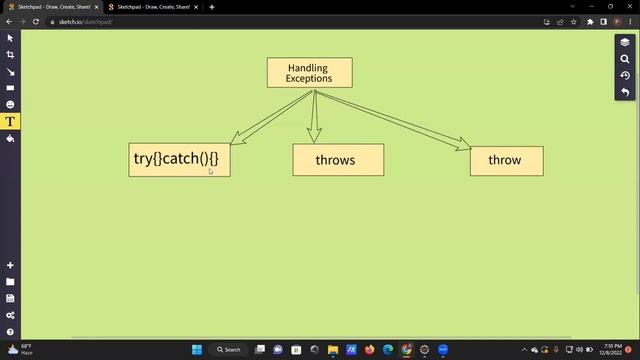Activate the Text tool

click(10, 121)
